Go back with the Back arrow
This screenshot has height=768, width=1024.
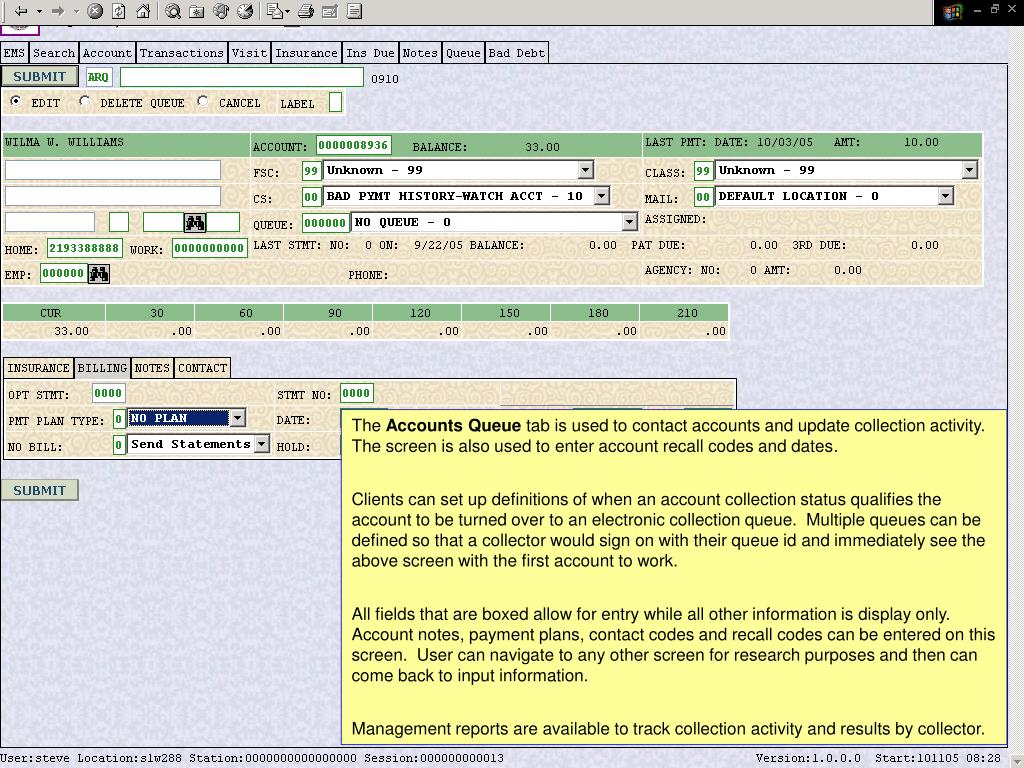[x=21, y=11]
